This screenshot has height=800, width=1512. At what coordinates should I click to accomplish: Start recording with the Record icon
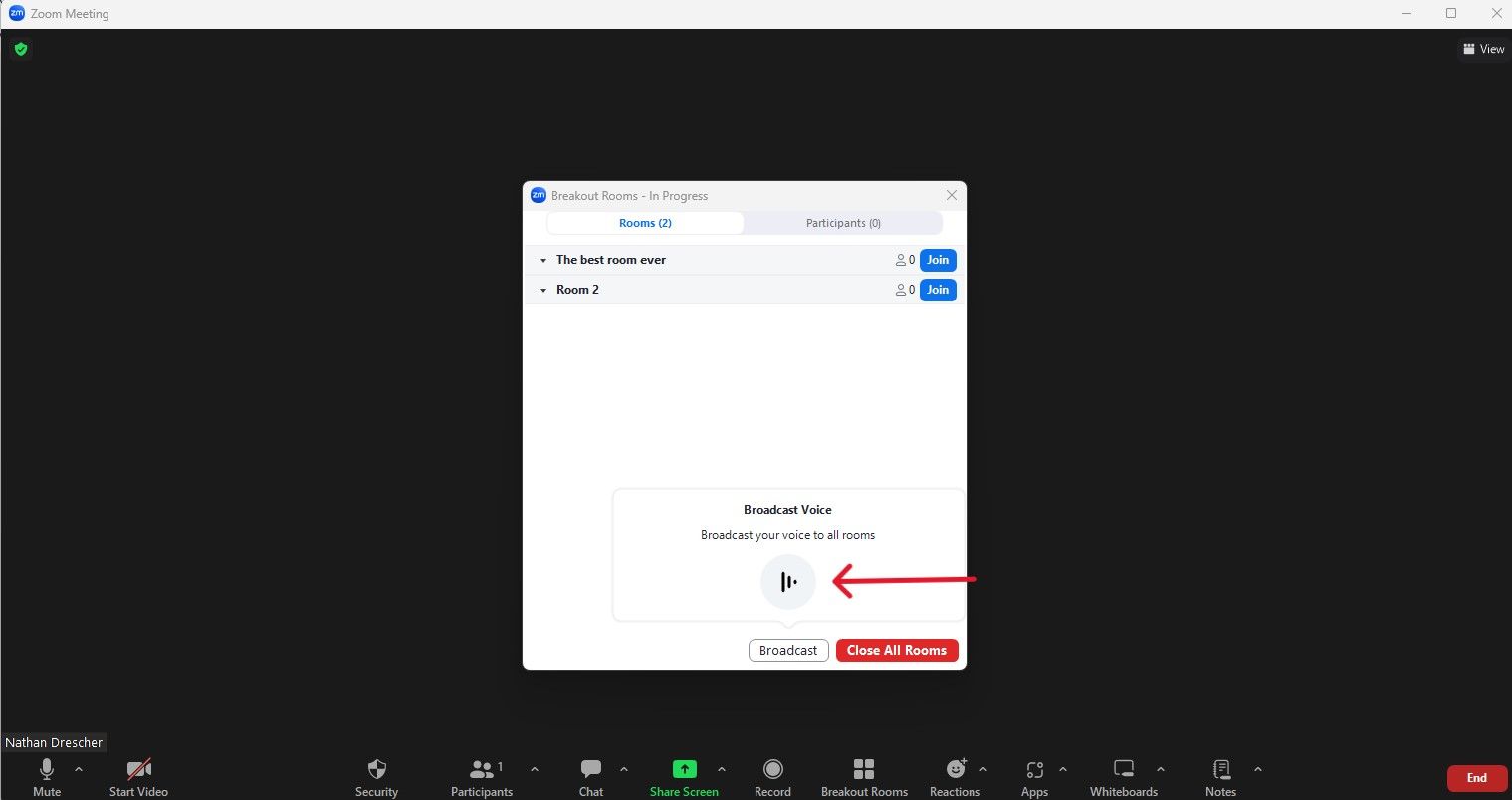[772, 769]
